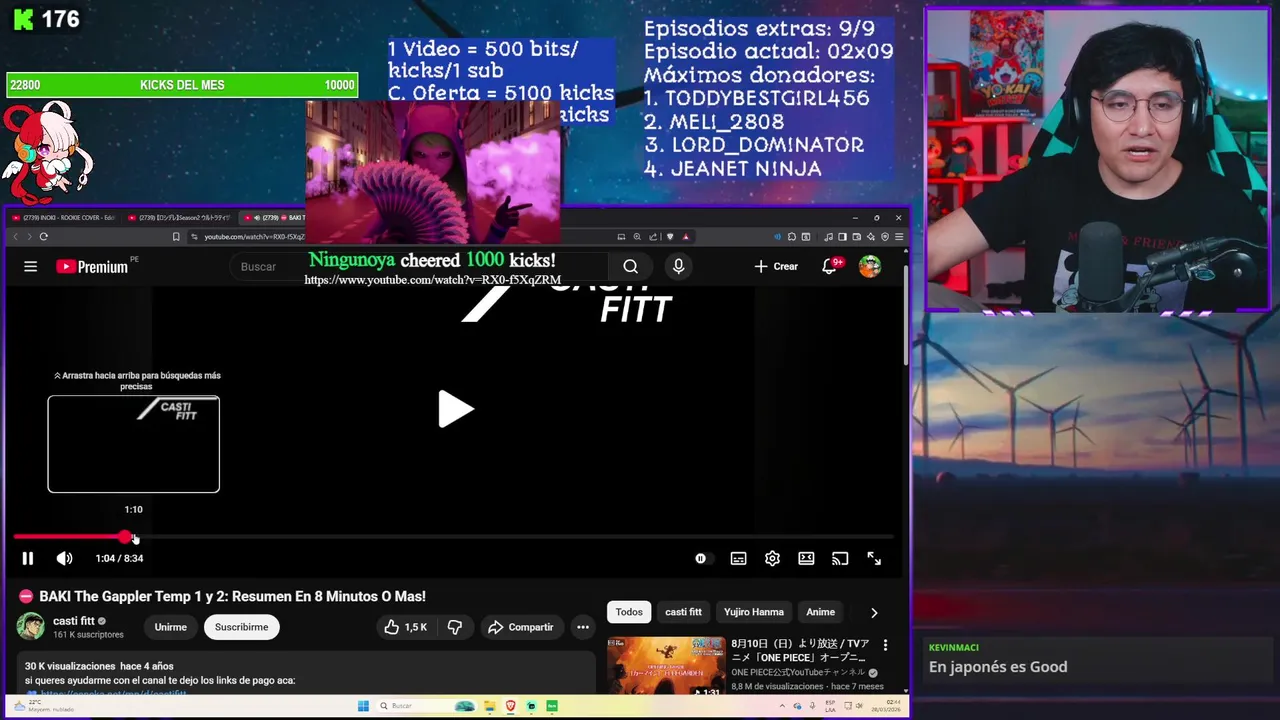Select the casti fitt filter chip
The width and height of the screenshot is (1280, 720).
click(x=683, y=612)
